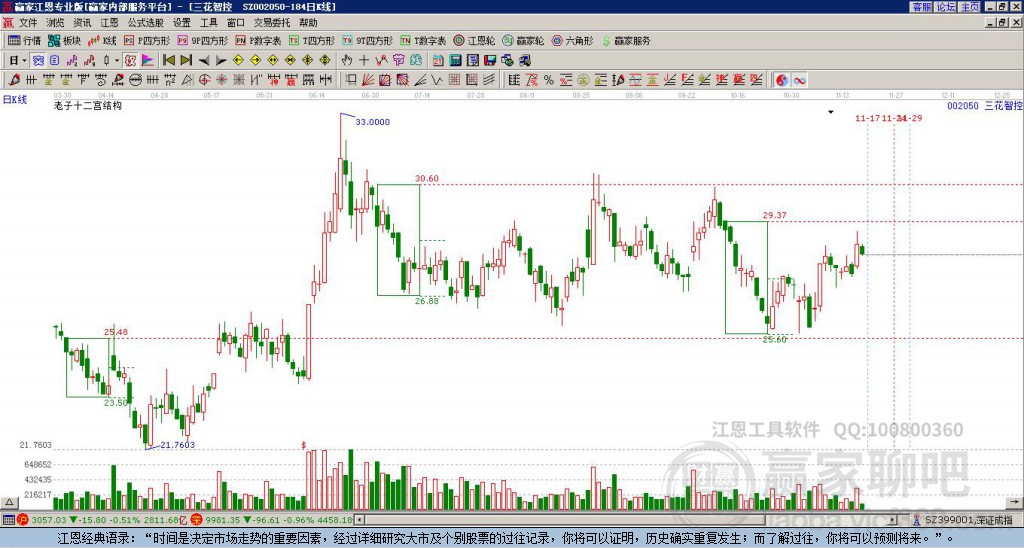Open the 江恩轮 tool
Image resolution: width=1024 pixels, height=548 pixels.
[475, 40]
